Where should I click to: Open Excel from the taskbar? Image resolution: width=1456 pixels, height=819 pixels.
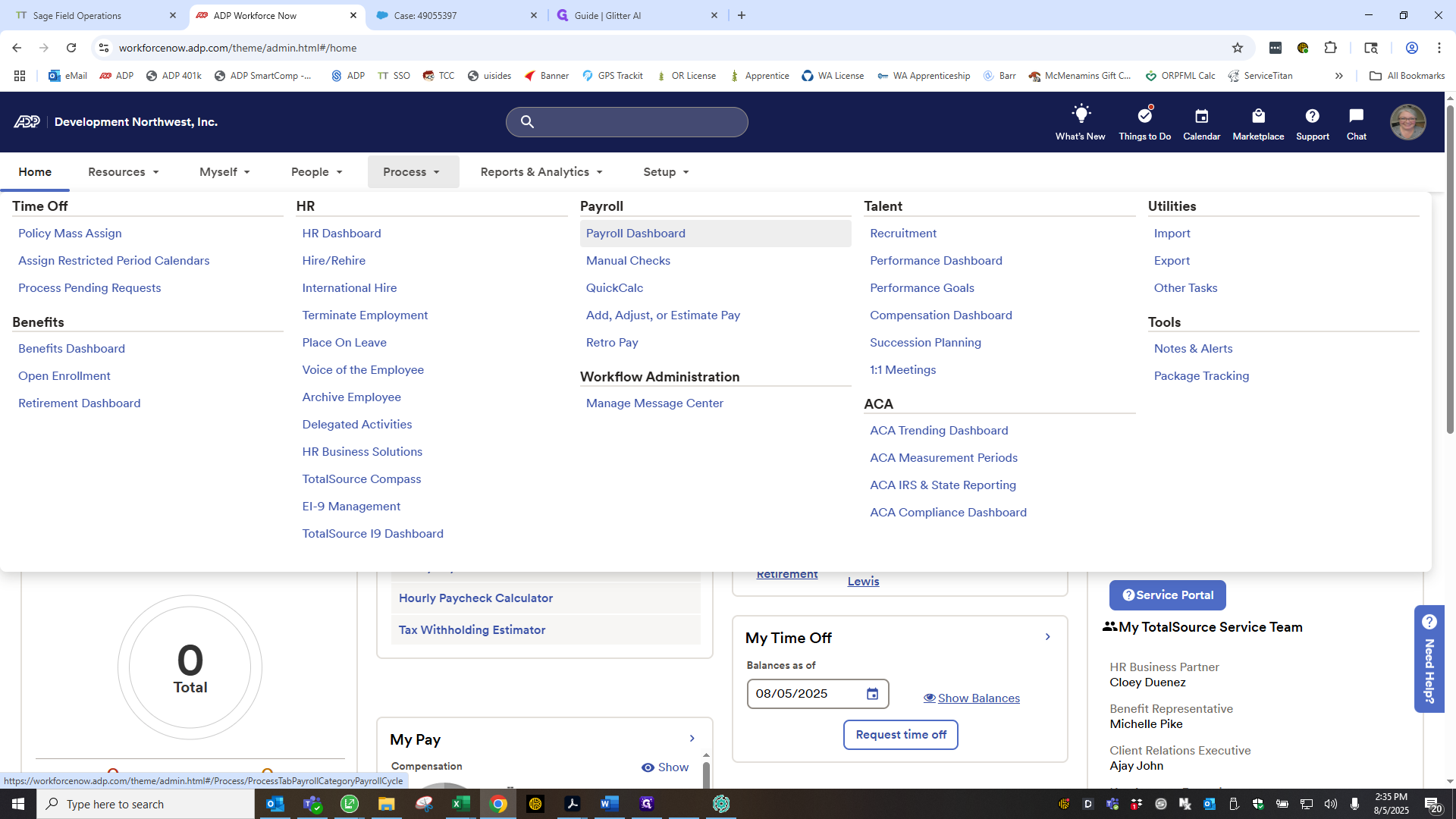[460, 804]
